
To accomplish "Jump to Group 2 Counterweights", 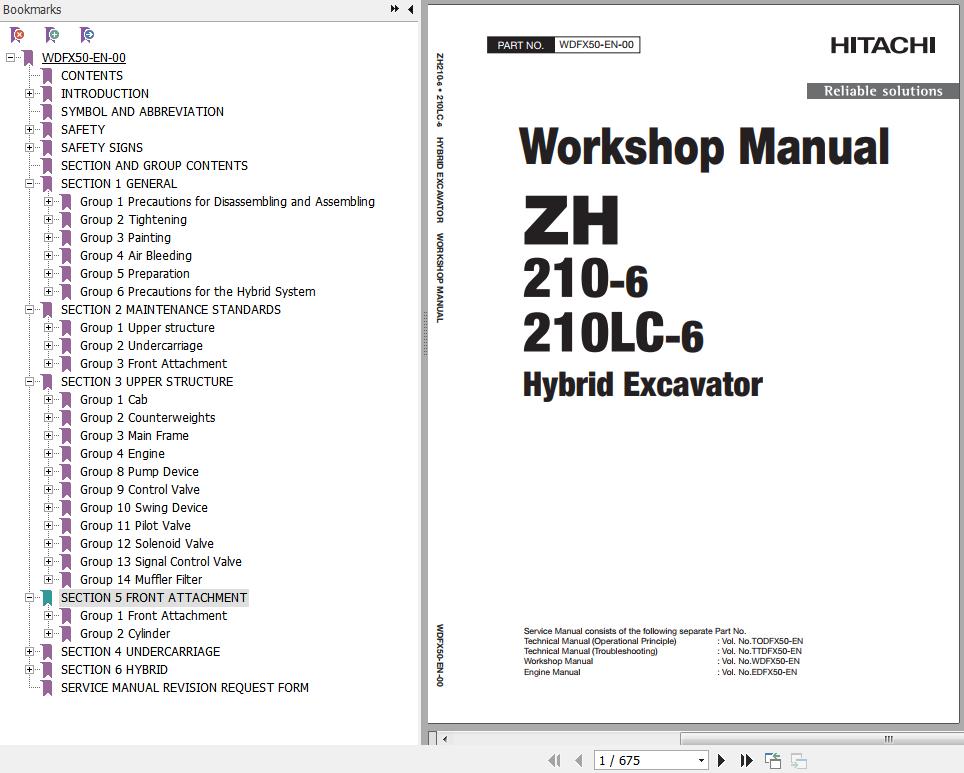I will [x=148, y=418].
